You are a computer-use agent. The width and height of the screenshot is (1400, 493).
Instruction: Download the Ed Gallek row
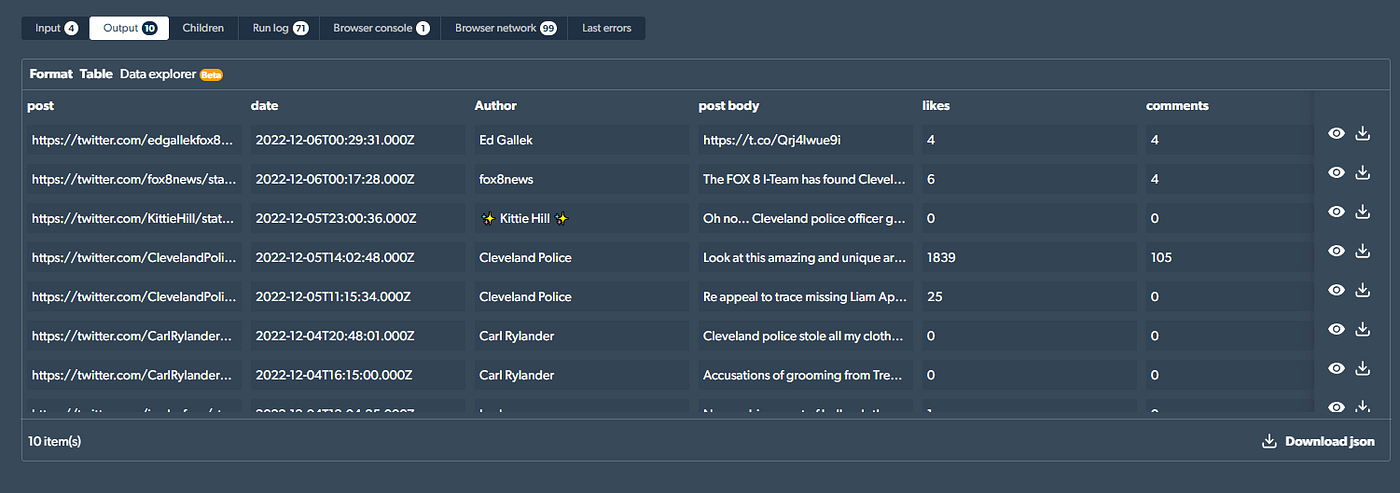coord(1362,133)
